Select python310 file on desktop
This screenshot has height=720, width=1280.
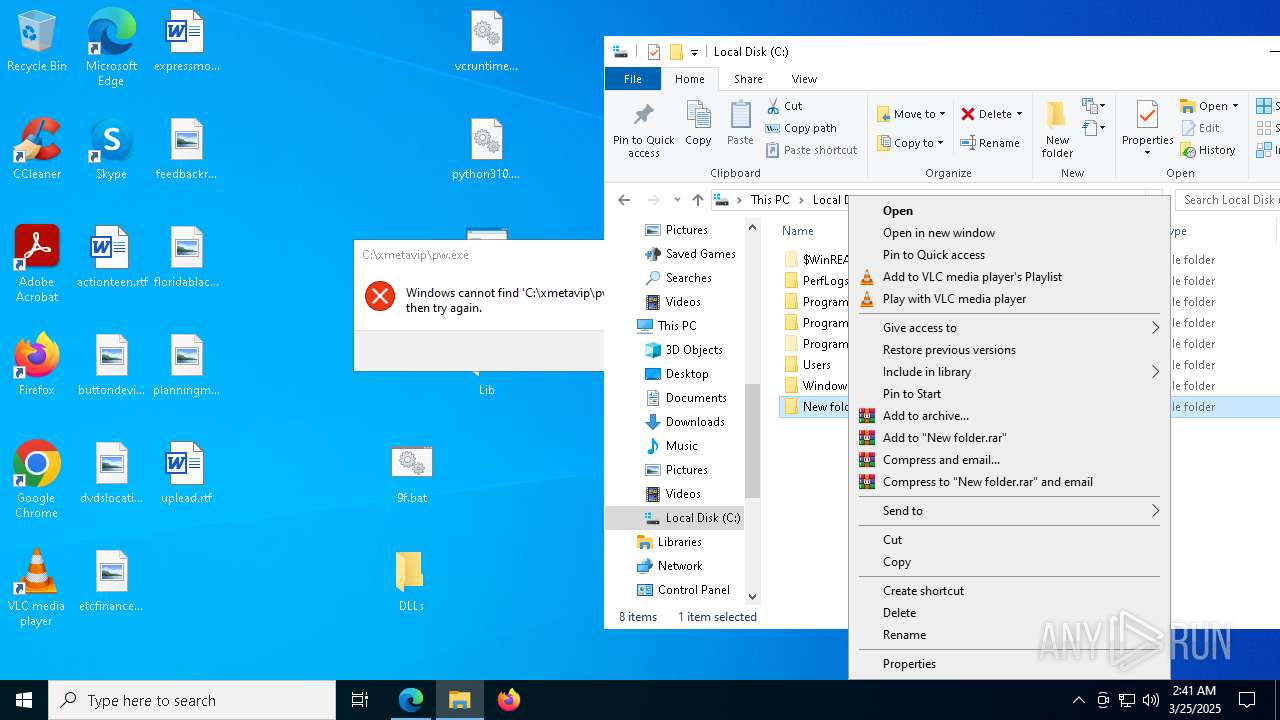[486, 150]
